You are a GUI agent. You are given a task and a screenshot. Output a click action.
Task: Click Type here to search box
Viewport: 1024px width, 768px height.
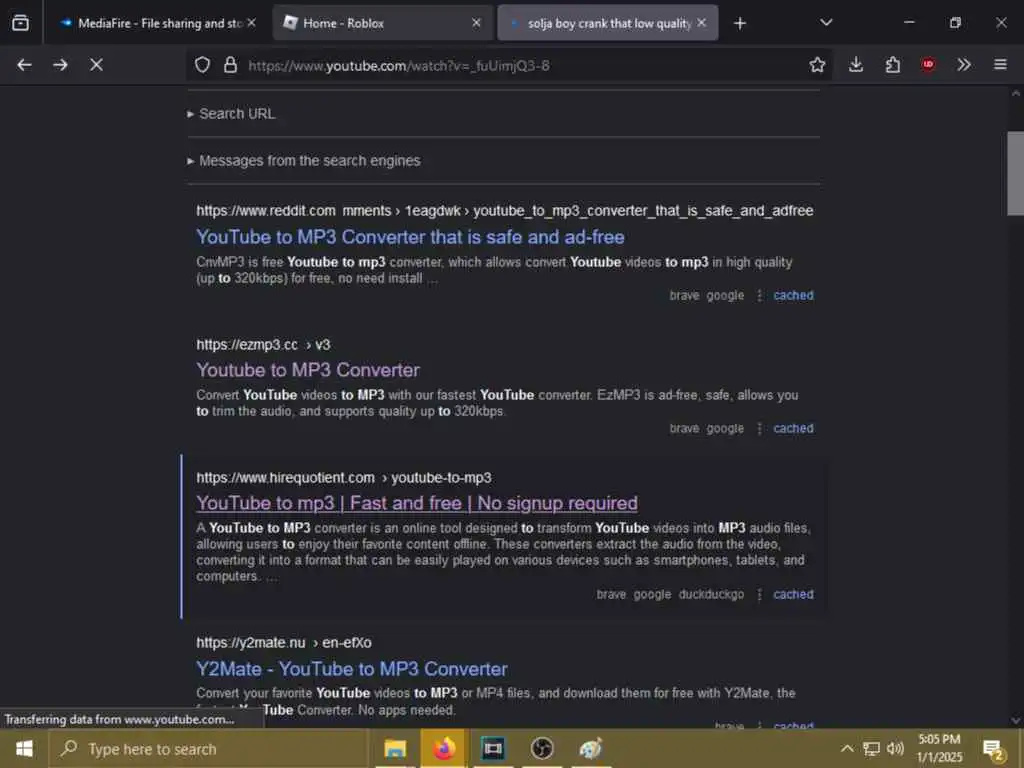[209, 749]
